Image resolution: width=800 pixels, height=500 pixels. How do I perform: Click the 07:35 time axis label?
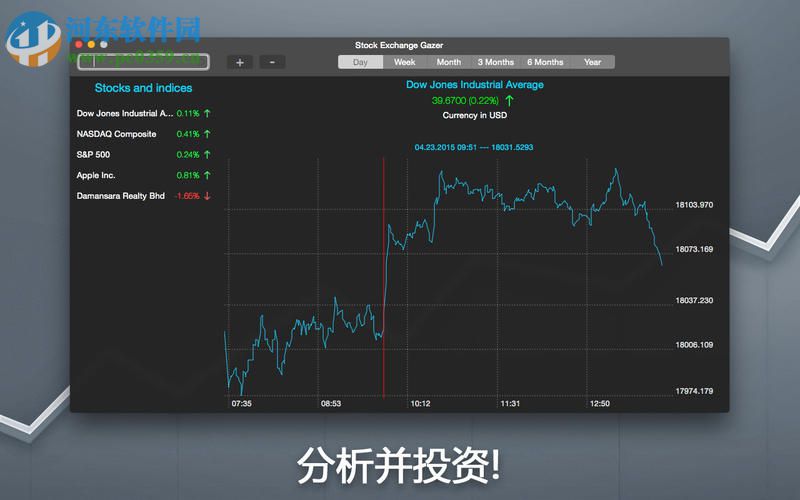[x=241, y=404]
